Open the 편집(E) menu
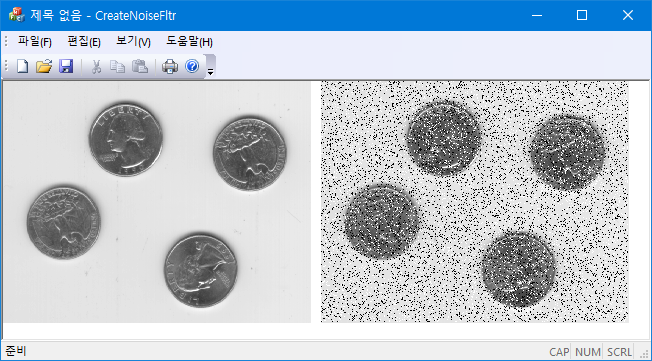Image resolution: width=652 pixels, height=361 pixels. tap(84, 42)
